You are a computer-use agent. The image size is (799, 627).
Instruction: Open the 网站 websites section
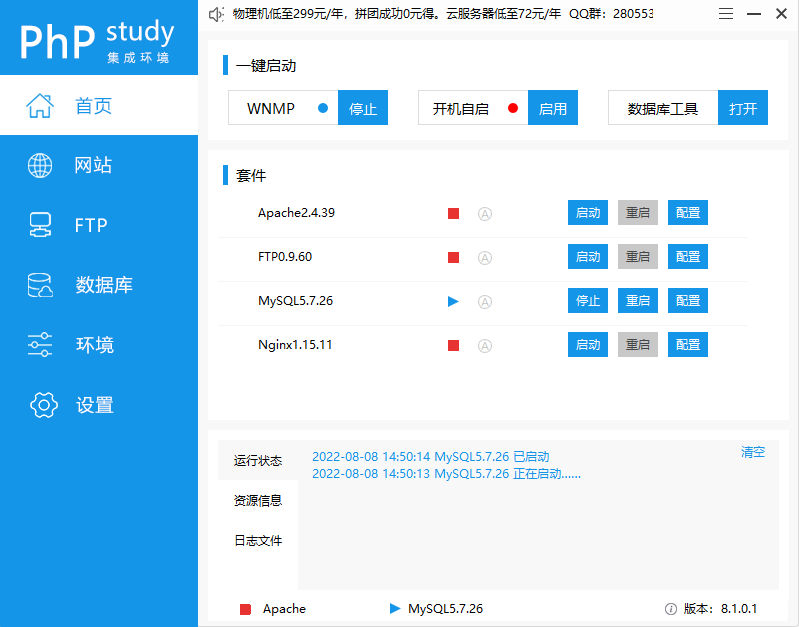[99, 165]
